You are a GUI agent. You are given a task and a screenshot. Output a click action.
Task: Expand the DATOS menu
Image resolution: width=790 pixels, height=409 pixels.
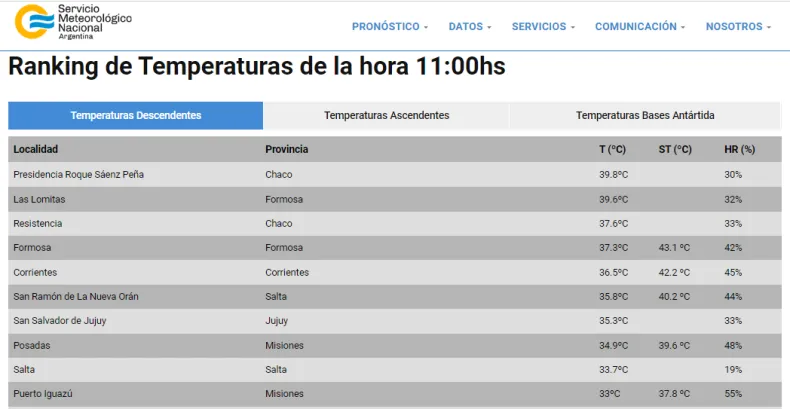pyautogui.click(x=470, y=27)
